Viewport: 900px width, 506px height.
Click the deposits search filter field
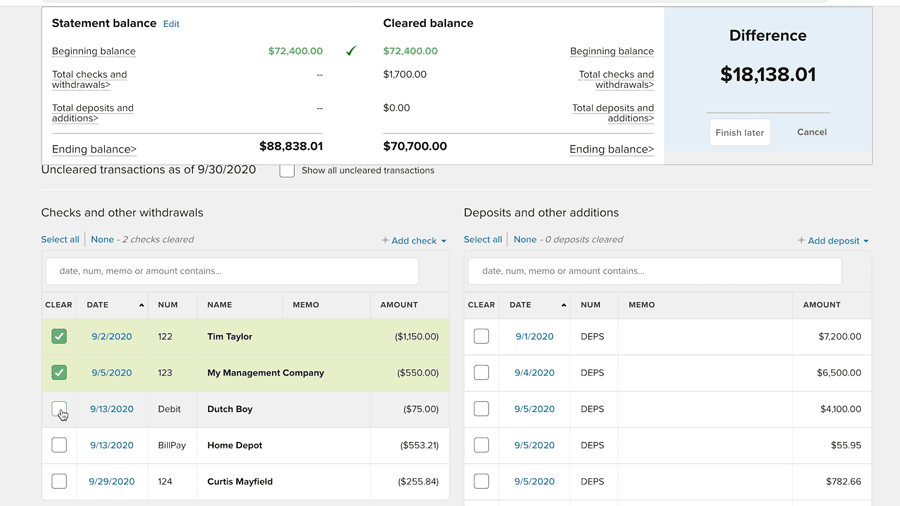coord(654,271)
